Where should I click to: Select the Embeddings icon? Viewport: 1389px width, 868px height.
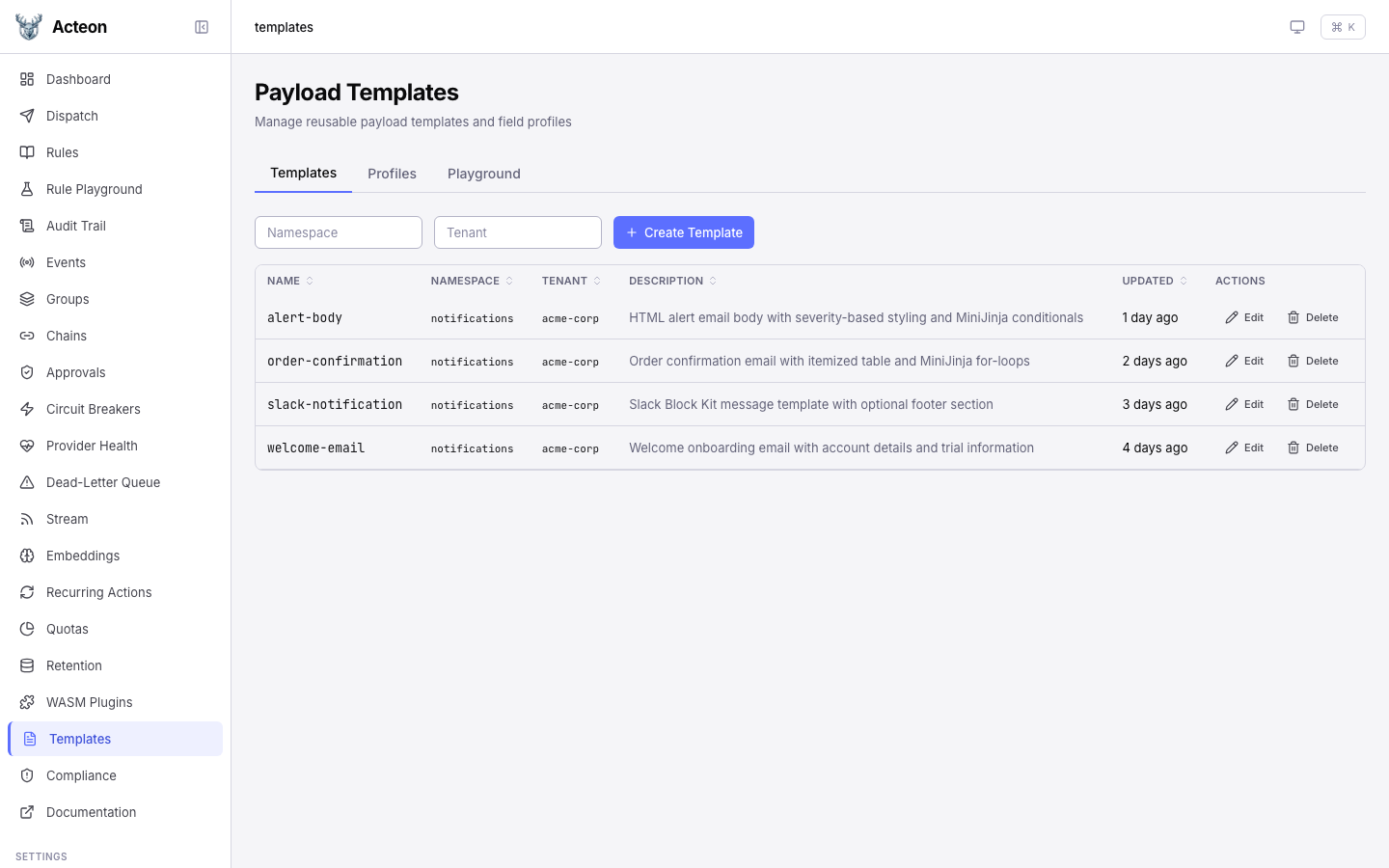27,556
